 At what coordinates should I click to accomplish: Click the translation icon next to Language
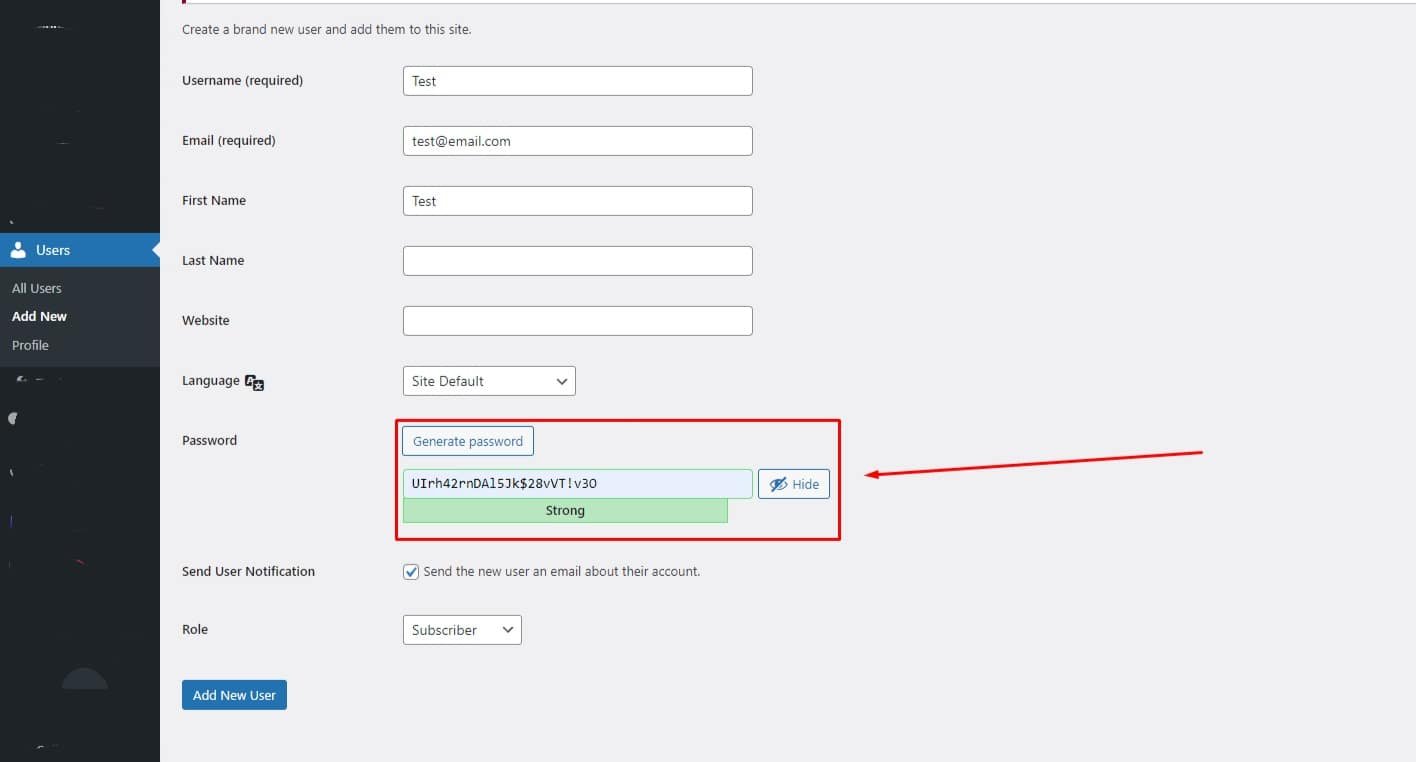click(254, 382)
